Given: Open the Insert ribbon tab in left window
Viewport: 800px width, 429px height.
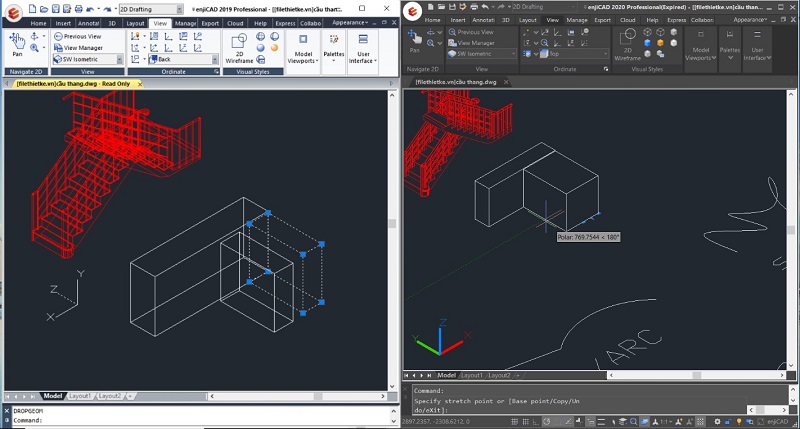Looking at the screenshot, I should click(63, 23).
